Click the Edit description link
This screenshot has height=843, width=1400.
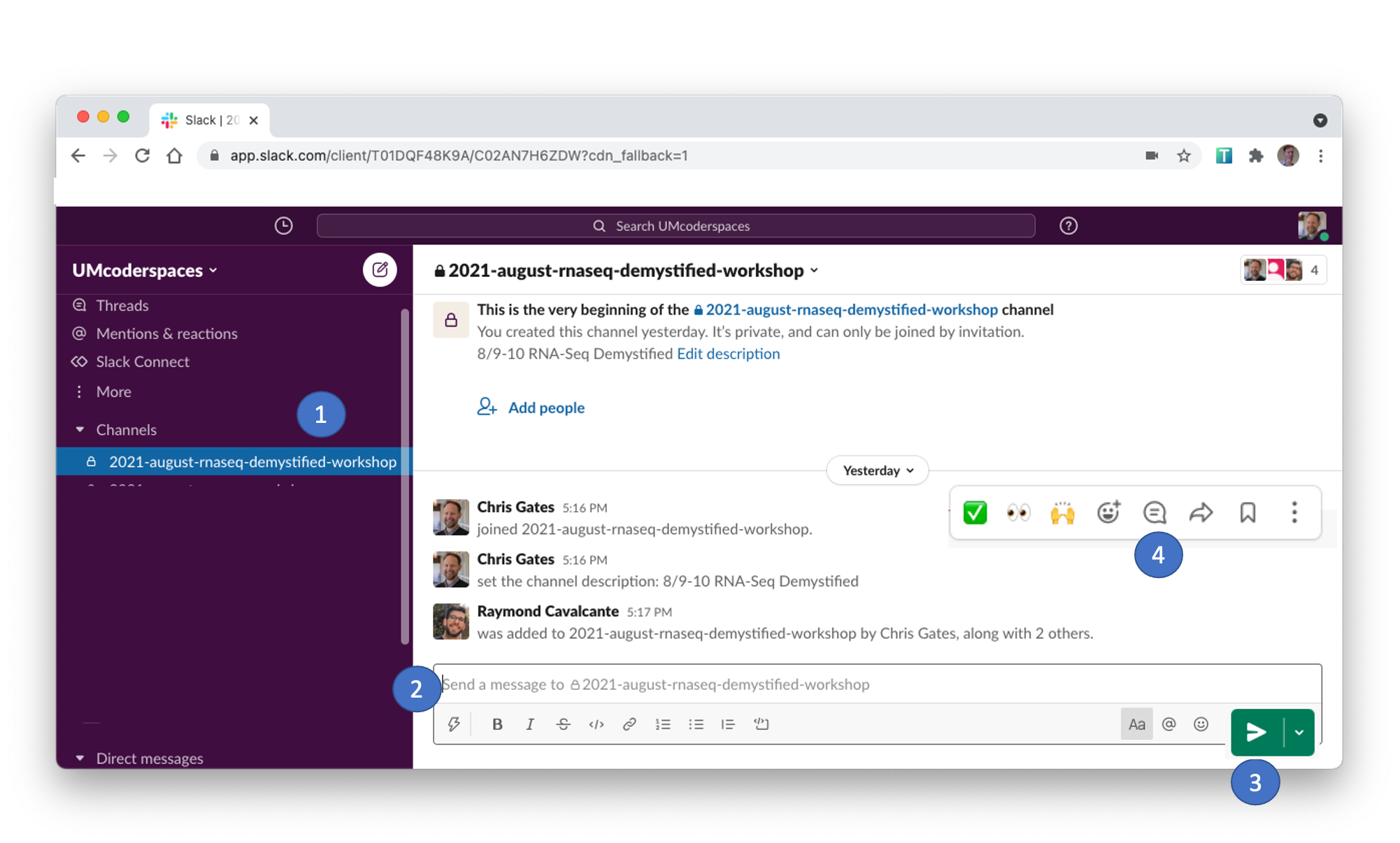pos(728,353)
